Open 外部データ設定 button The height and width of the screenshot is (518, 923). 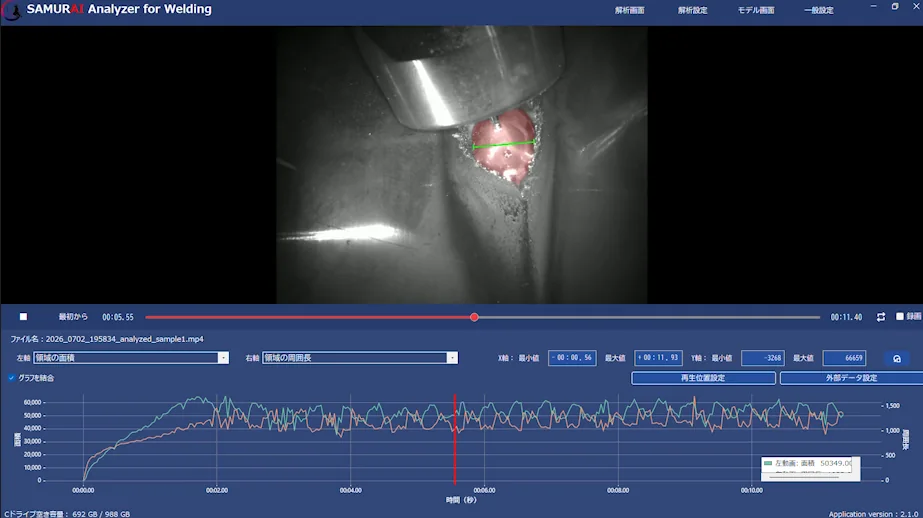tap(851, 378)
